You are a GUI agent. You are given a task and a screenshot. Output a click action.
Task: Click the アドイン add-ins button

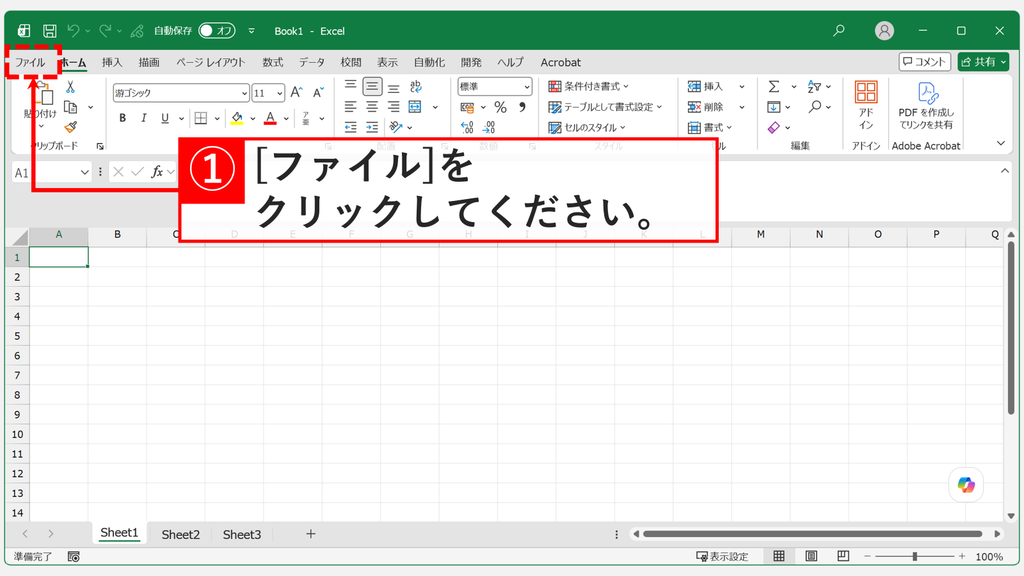pyautogui.click(x=866, y=104)
